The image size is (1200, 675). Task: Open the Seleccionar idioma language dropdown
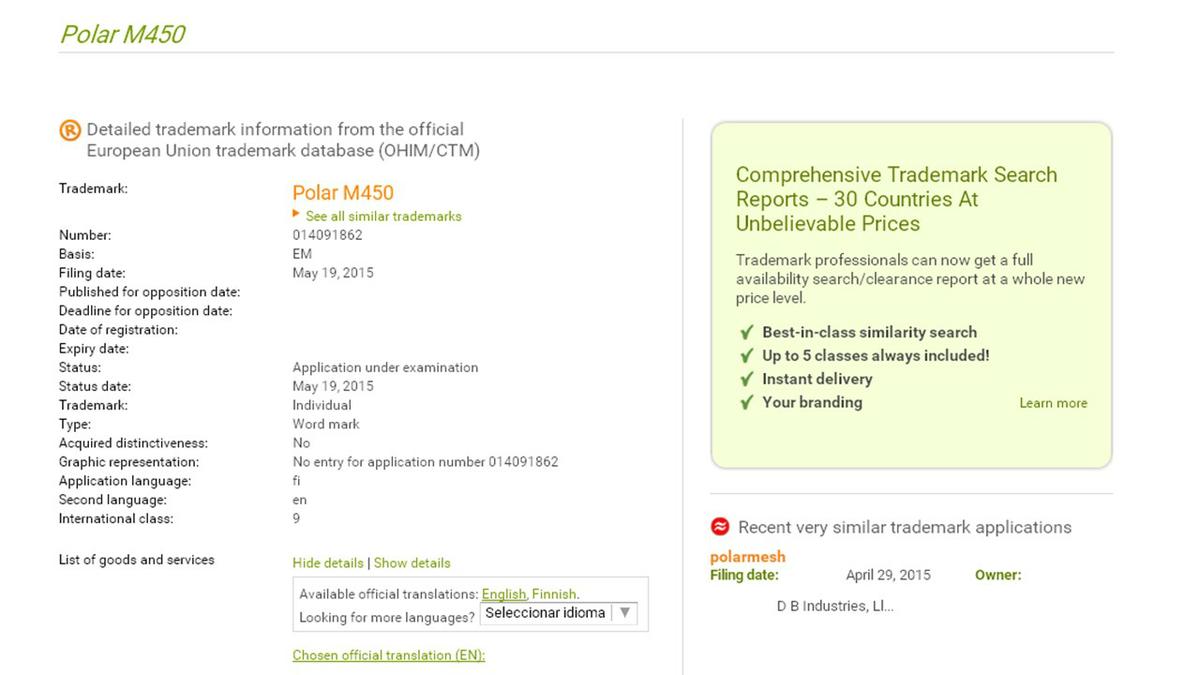tap(546, 613)
